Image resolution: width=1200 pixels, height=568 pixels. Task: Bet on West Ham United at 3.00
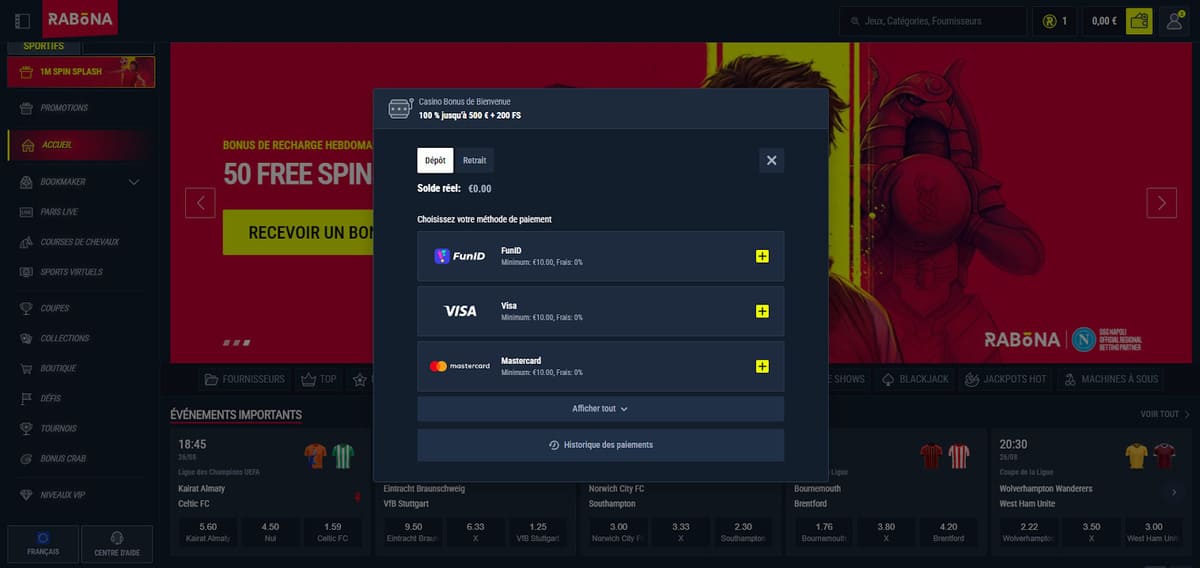[x=1154, y=532]
